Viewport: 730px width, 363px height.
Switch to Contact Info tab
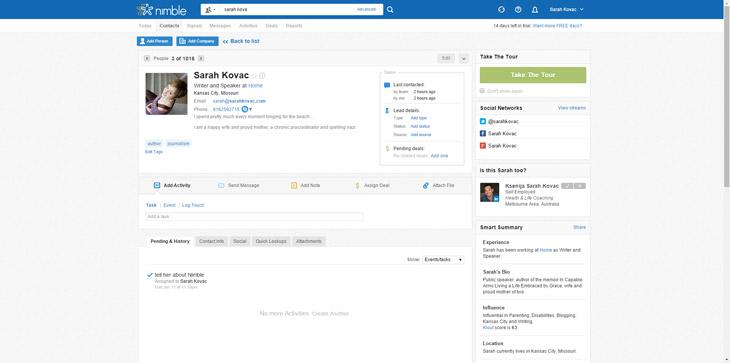point(211,242)
